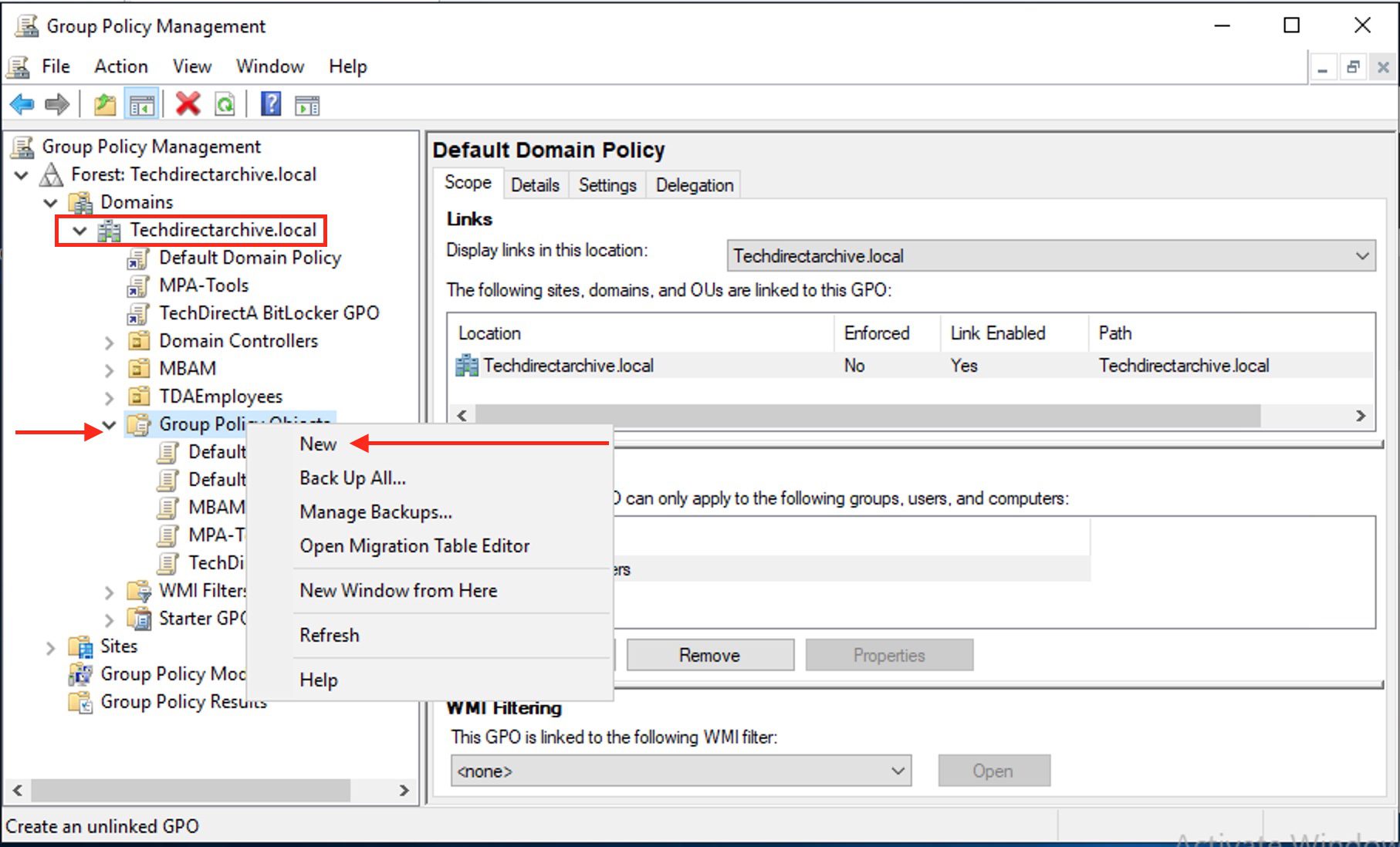1400x847 pixels.
Task: Expand the TDAEmployees organizational unit
Action: pyautogui.click(x=110, y=397)
